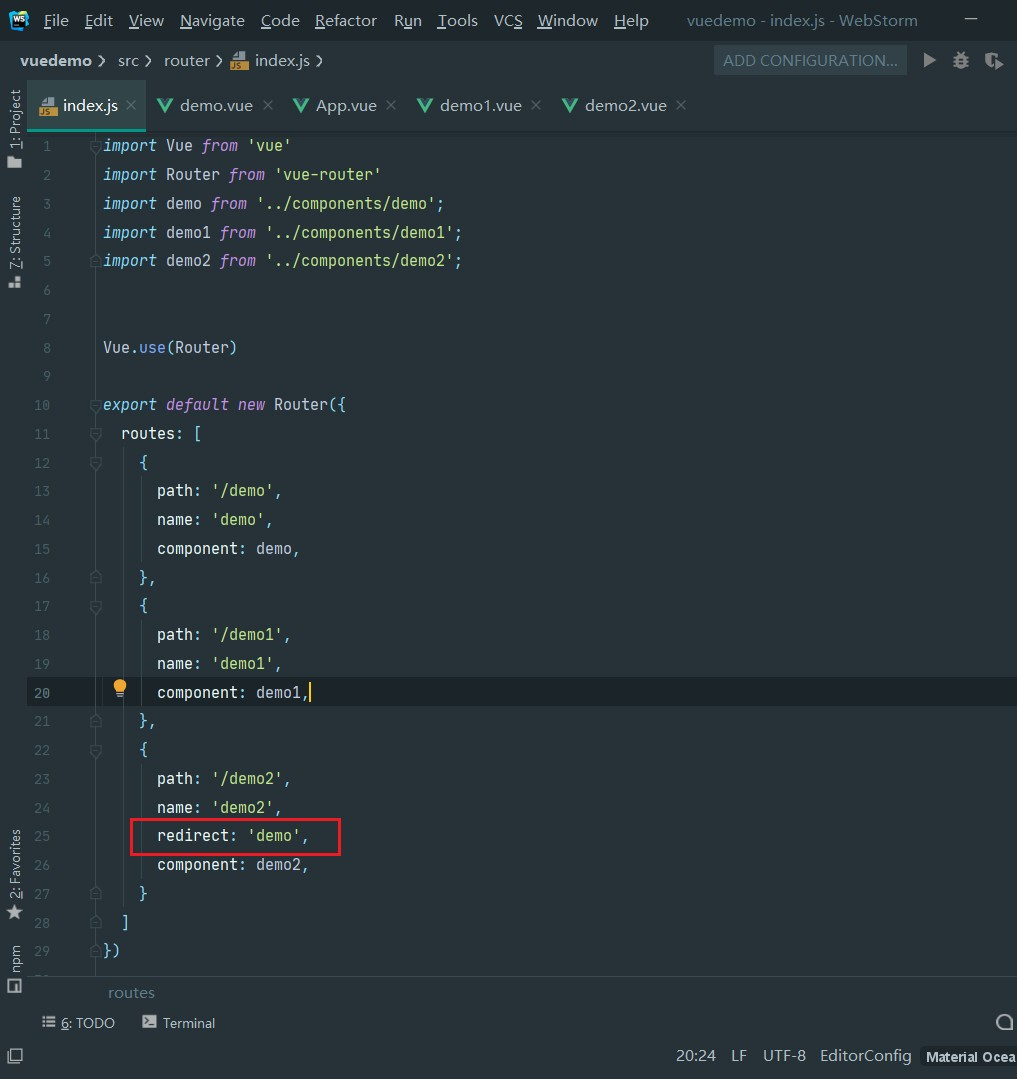The image size is (1017, 1079).
Task: Run with coverage shield icon
Action: [x=993, y=61]
